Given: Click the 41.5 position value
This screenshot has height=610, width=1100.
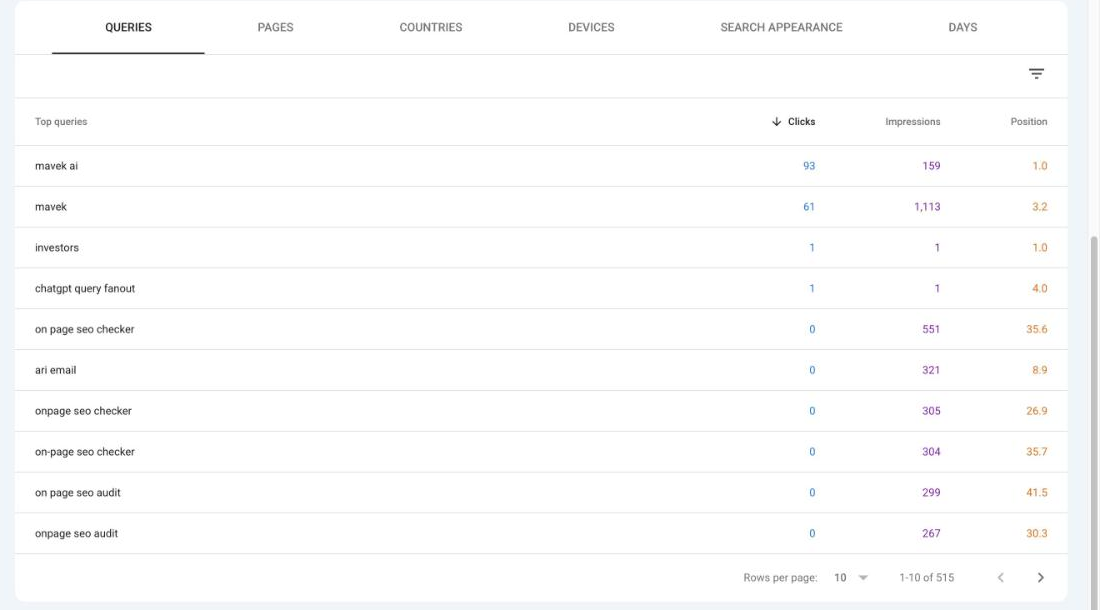Looking at the screenshot, I should pyautogui.click(x=1037, y=492).
